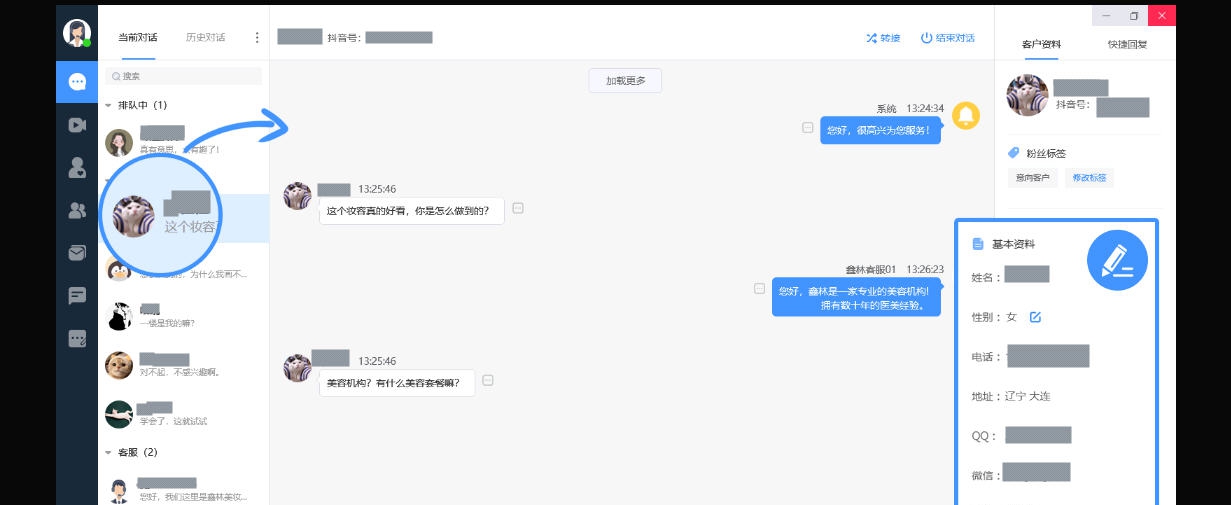Click message 这个妆容真的好看，你是怎么做到的？
Viewport: 1231px width, 505px height.
[x=411, y=211]
